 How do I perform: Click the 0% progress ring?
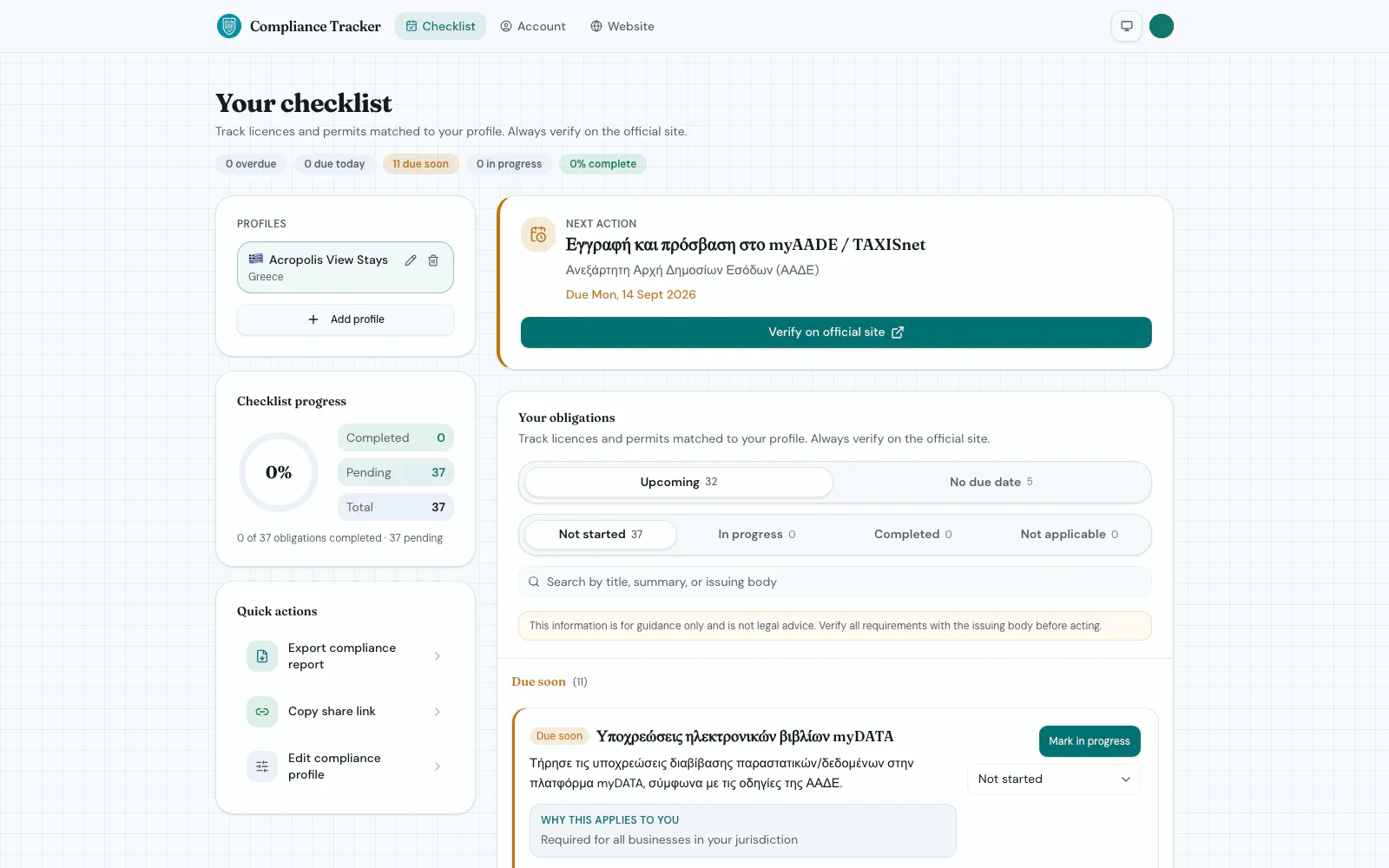[x=279, y=472]
